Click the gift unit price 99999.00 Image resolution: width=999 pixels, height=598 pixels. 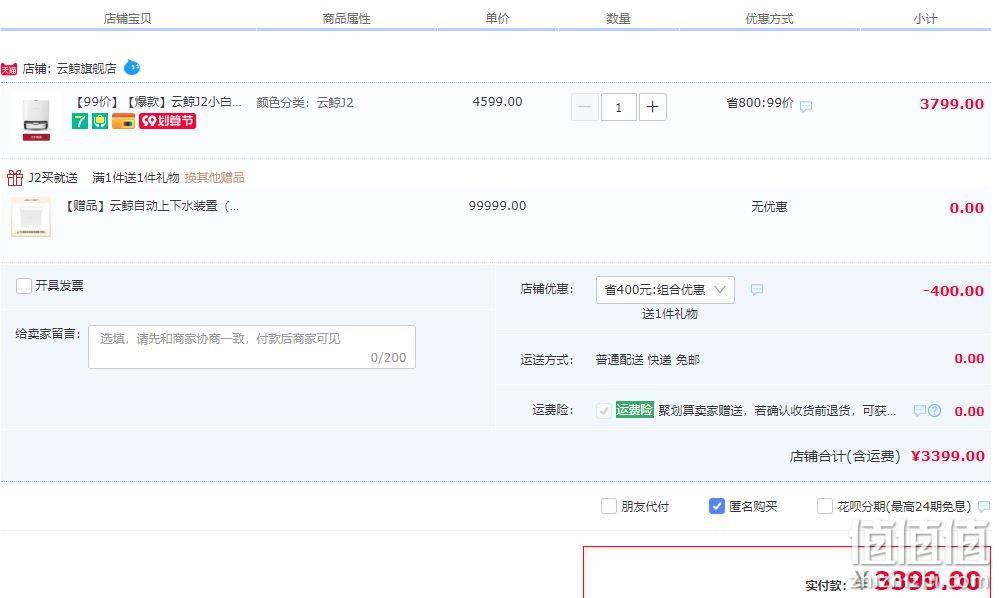point(498,206)
